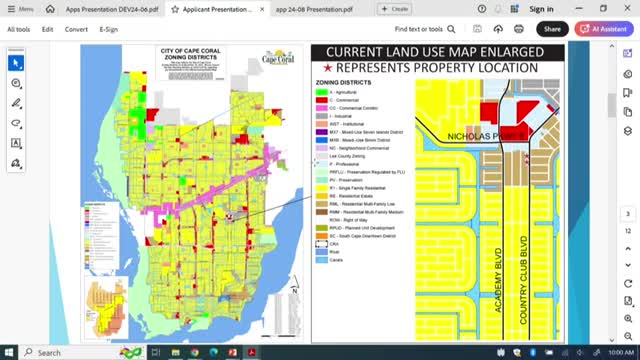Click the zoom out magnifier icon
640x360 pixels.
click(x=628, y=336)
